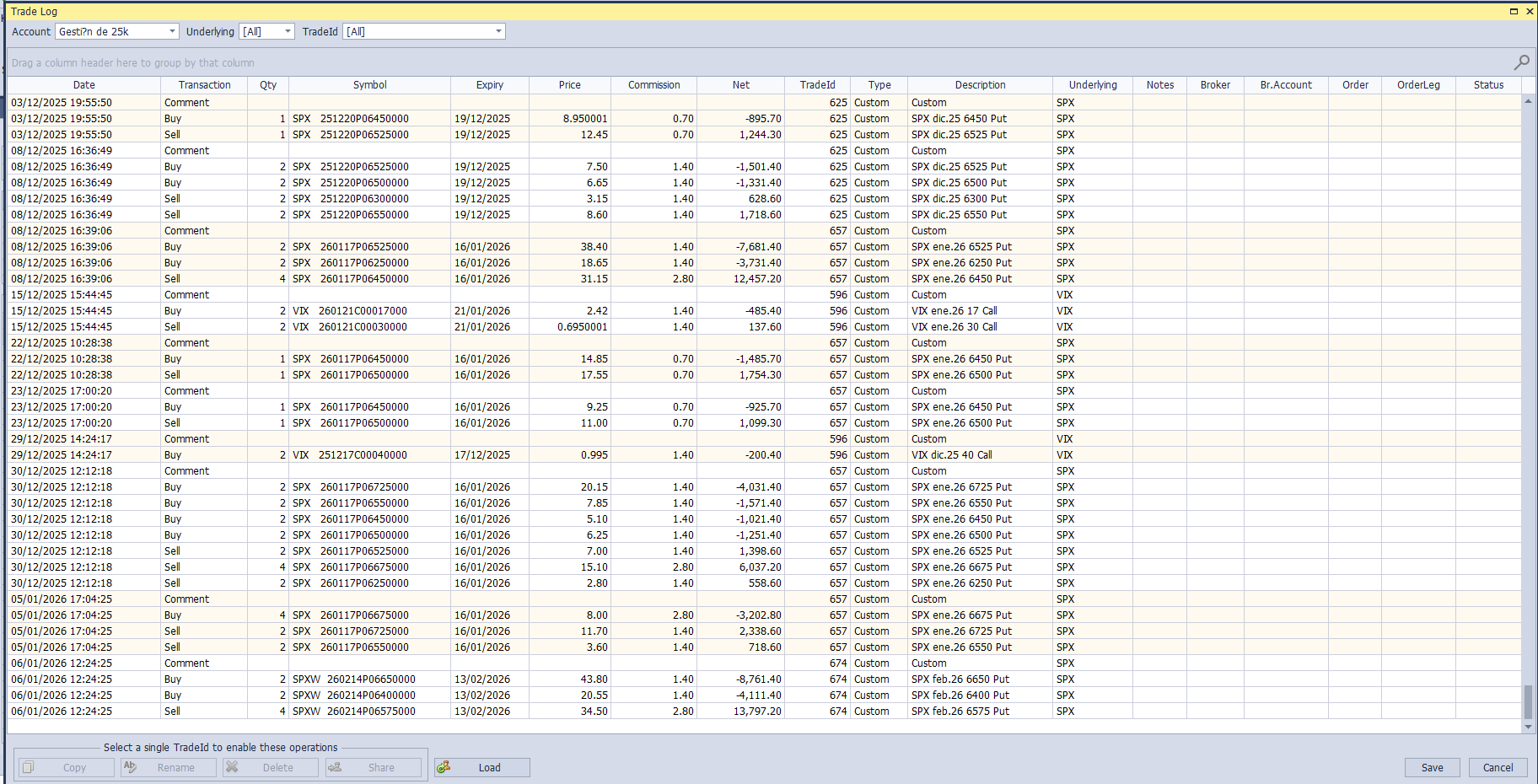This screenshot has height=784, width=1538.
Task: Sort trades by the Net column header
Action: (739, 84)
